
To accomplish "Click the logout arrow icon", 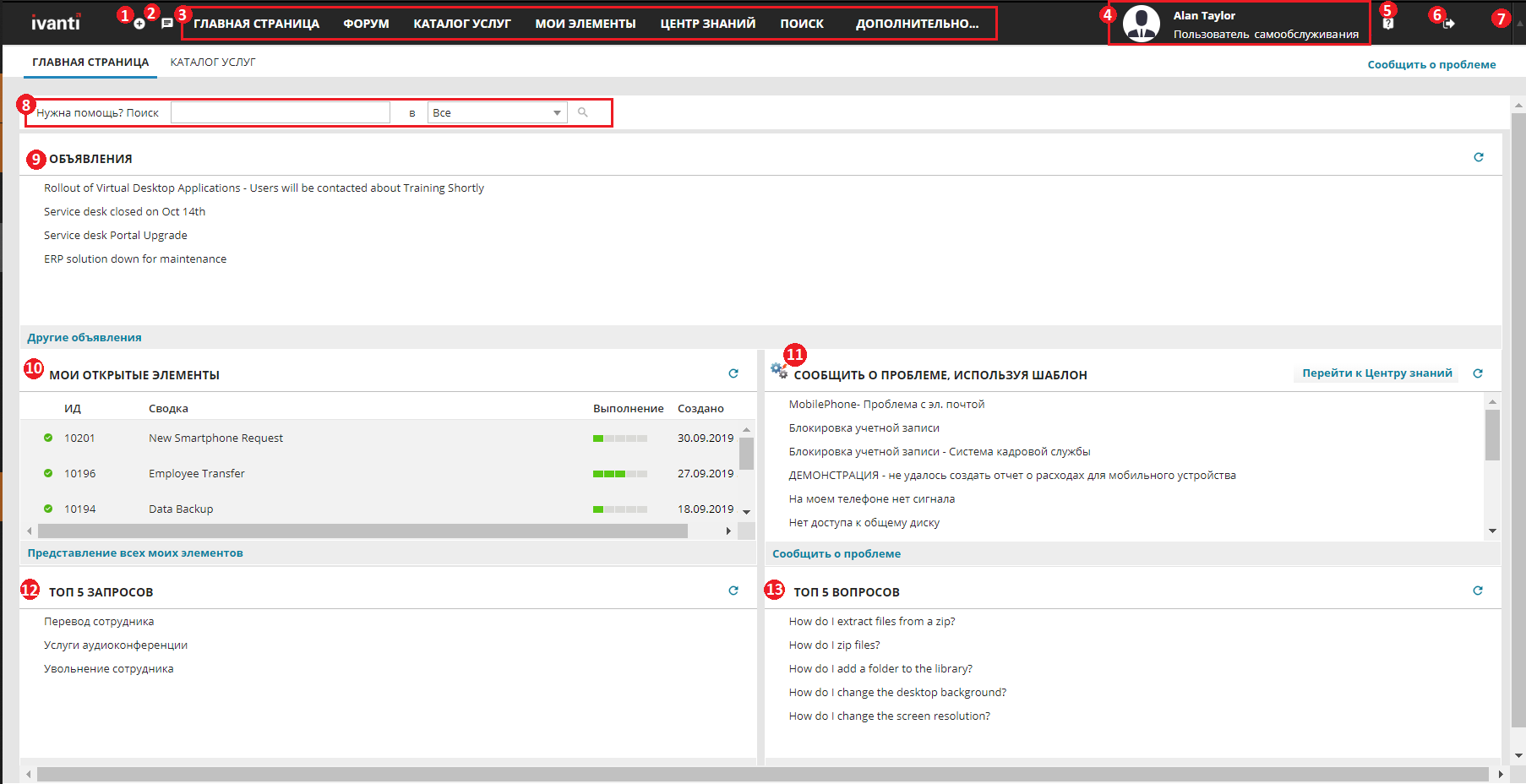I will click(x=1448, y=24).
